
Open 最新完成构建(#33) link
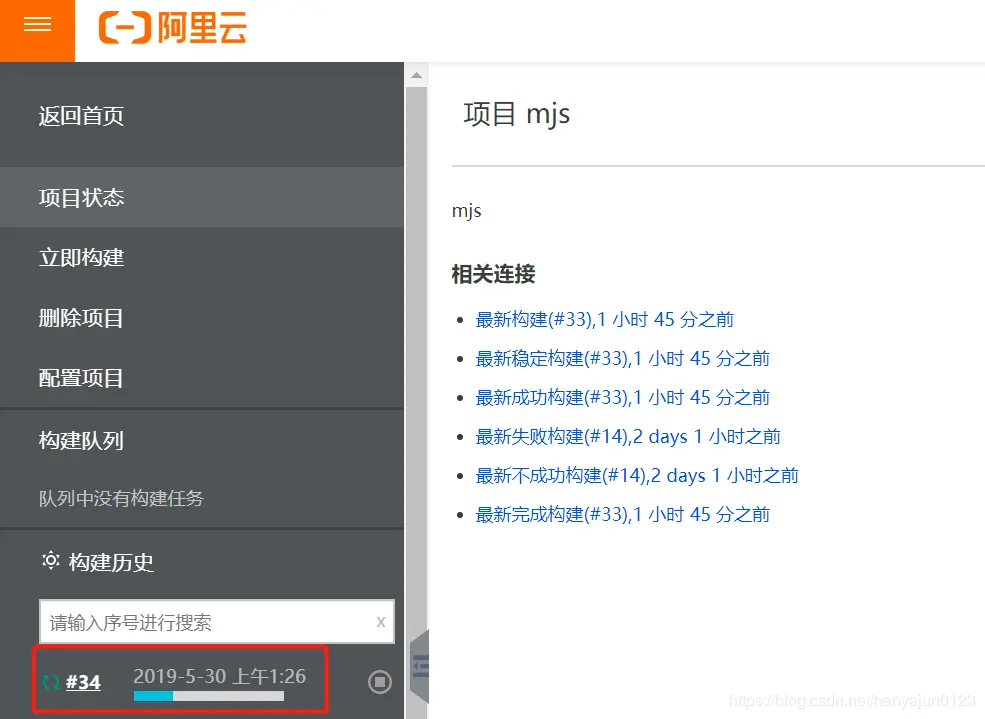pos(623,514)
